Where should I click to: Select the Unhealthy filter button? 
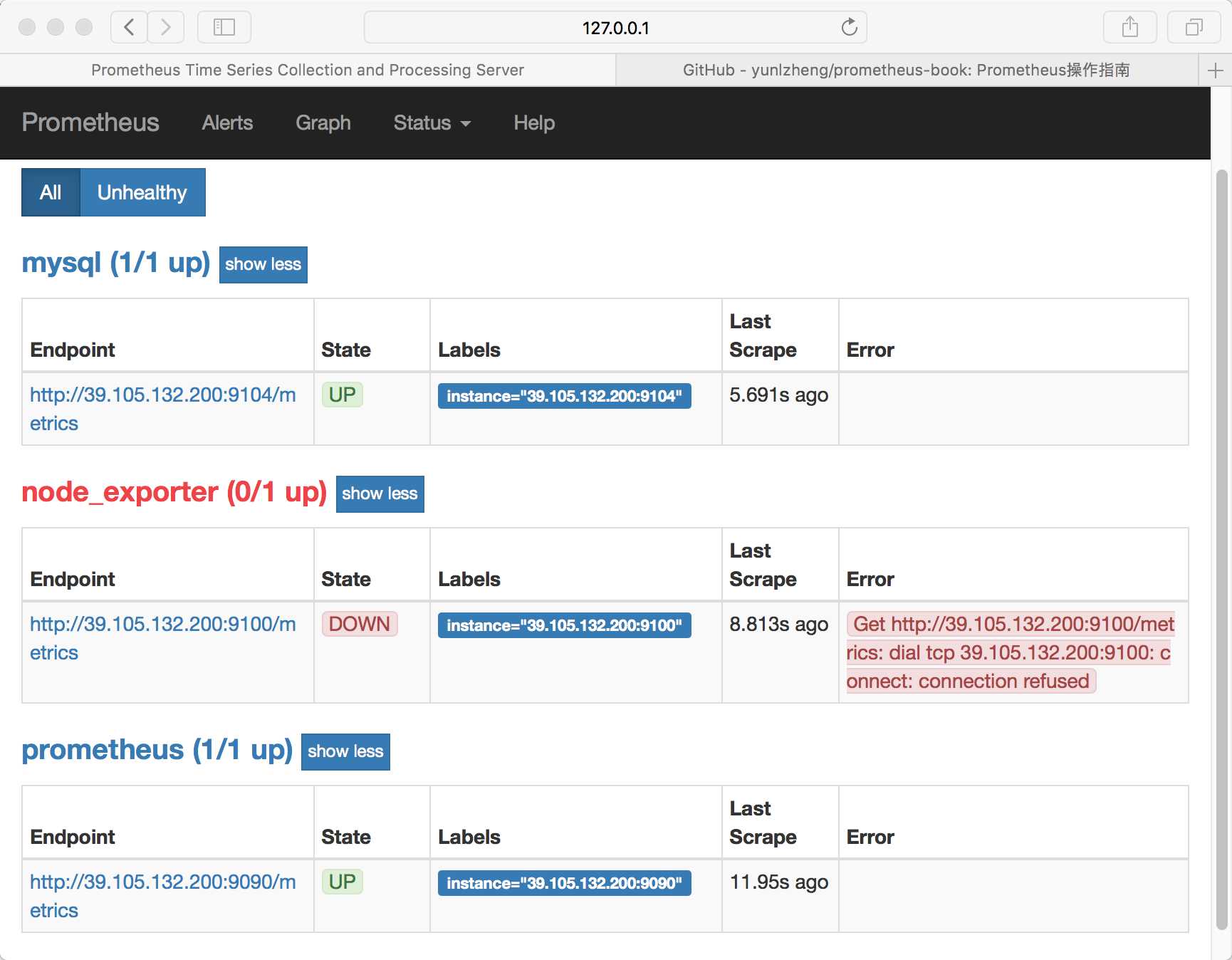coord(142,192)
